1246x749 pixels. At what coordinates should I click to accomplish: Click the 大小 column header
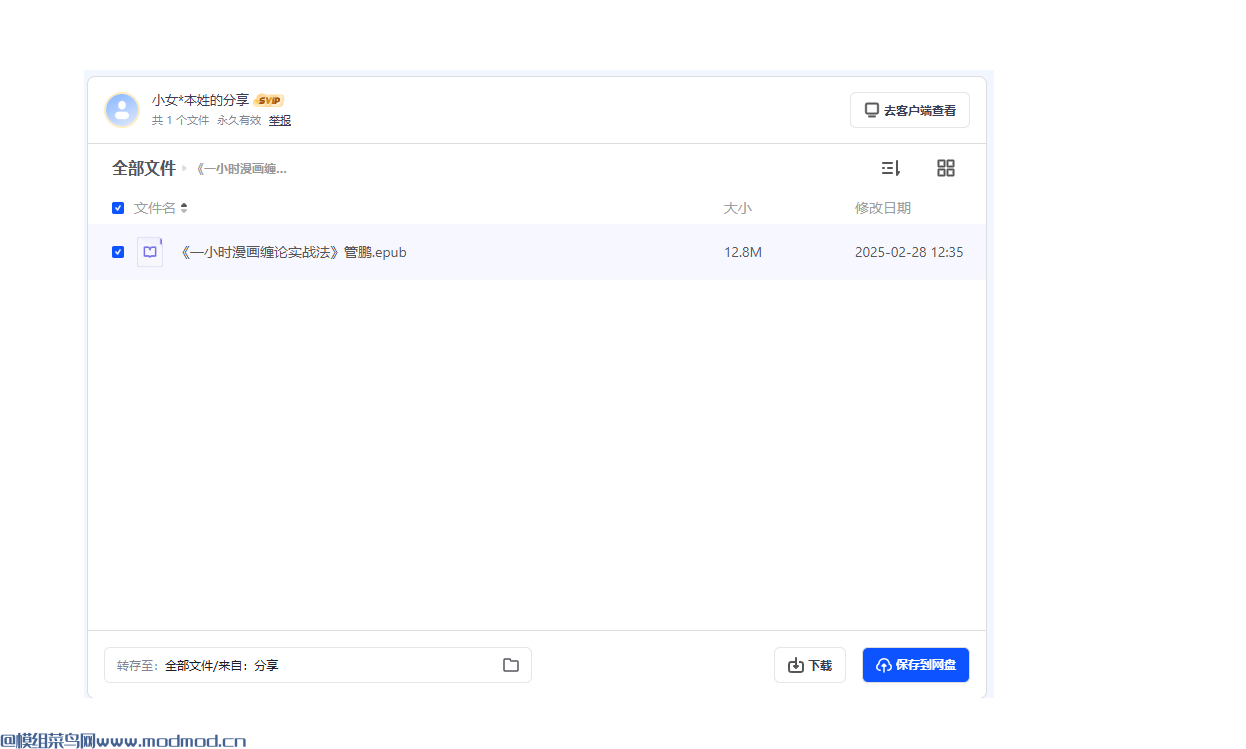point(738,208)
